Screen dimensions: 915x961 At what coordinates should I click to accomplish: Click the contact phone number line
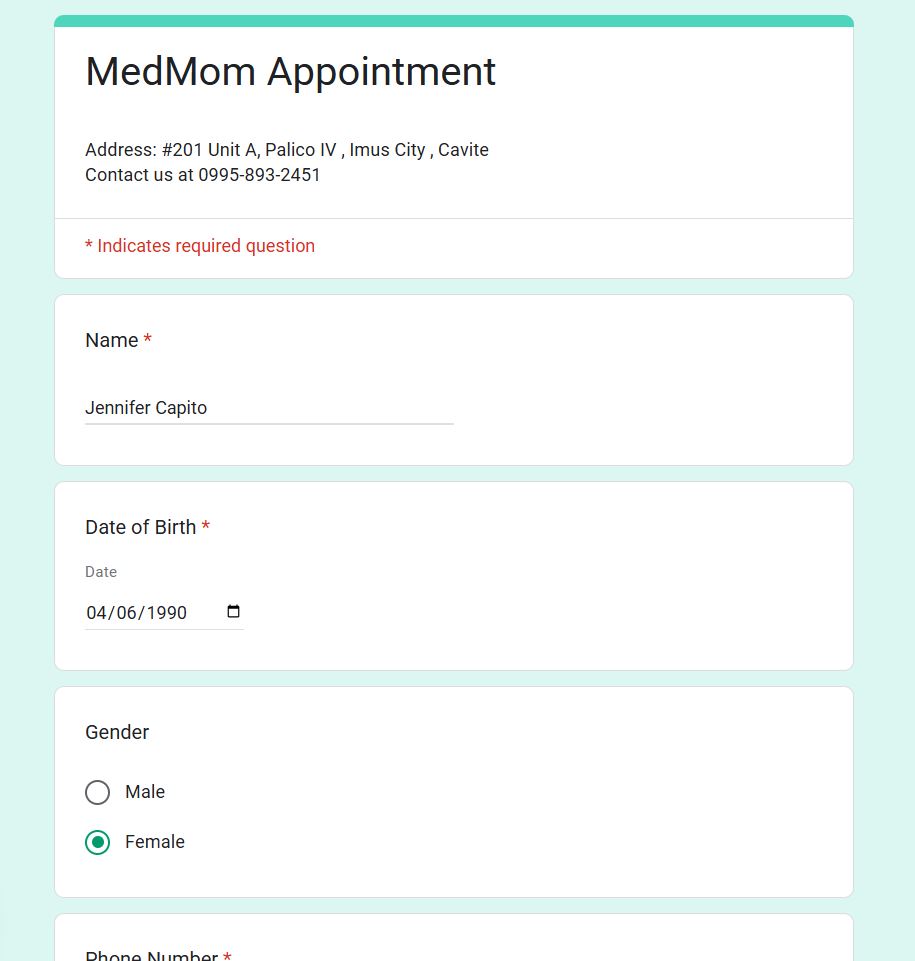click(x=203, y=175)
